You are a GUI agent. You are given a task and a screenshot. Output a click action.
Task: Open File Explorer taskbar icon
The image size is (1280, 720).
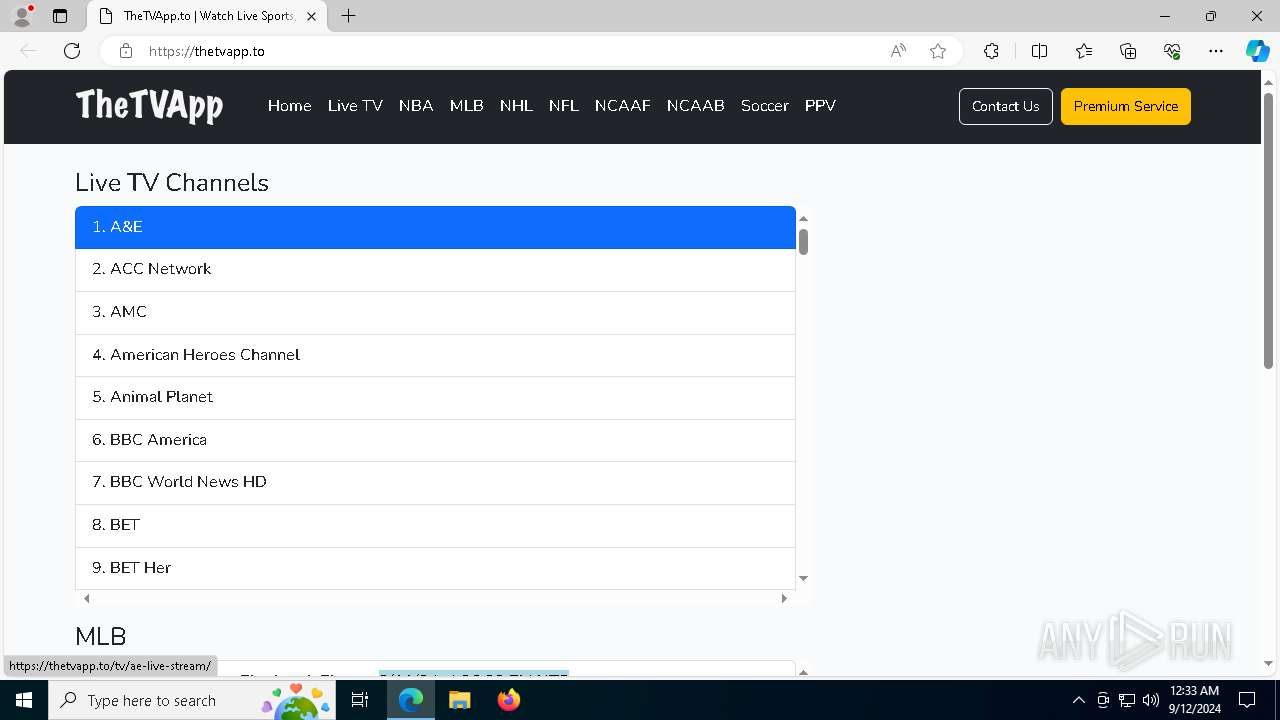click(x=459, y=700)
